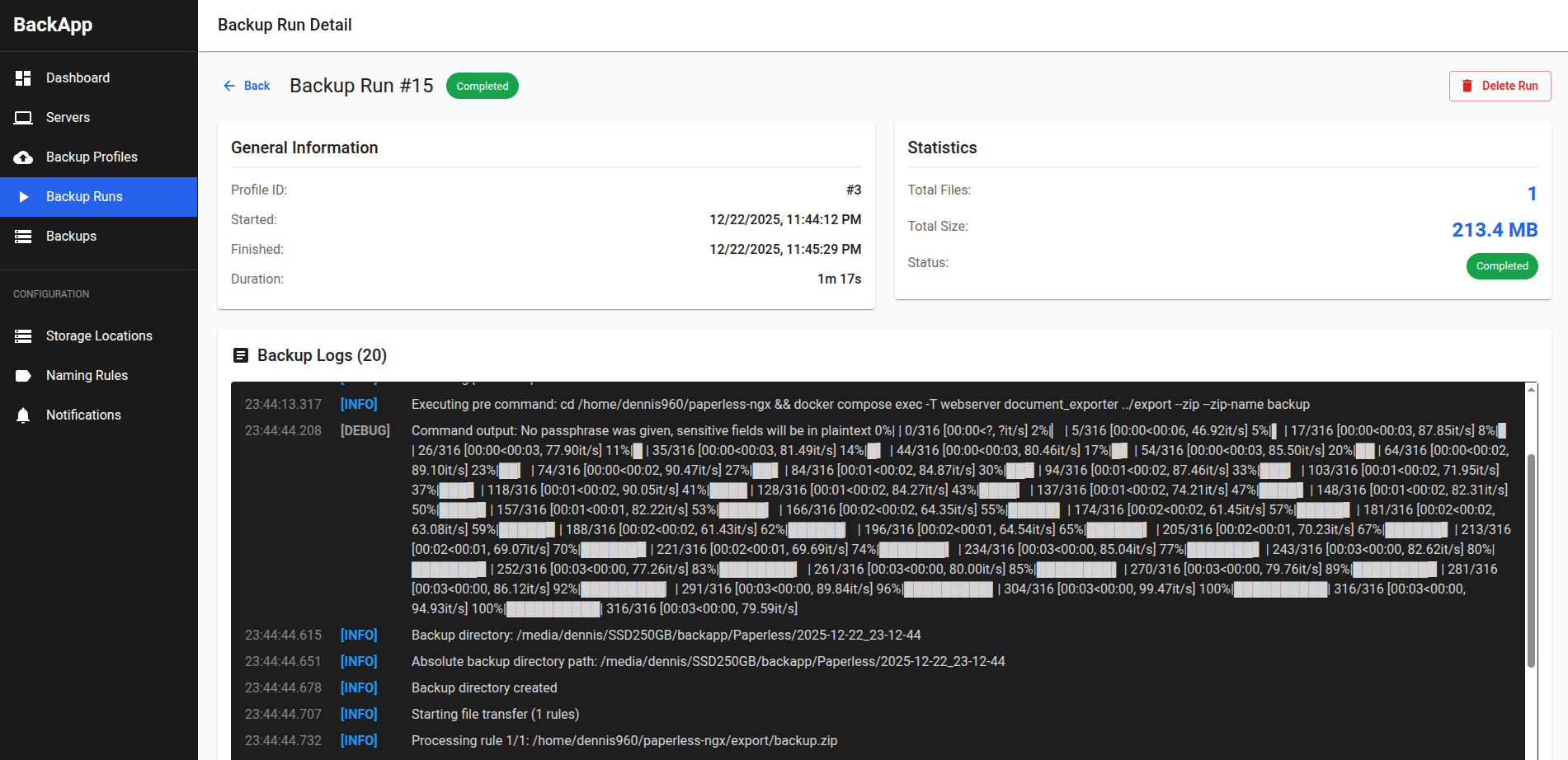Click the log scrollbar up arrow
This screenshot has width=1568, height=760.
[1531, 389]
